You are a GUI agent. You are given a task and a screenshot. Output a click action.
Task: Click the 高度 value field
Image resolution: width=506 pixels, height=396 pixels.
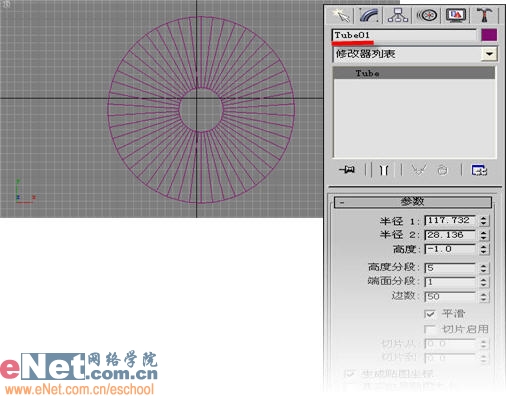[x=450, y=249]
